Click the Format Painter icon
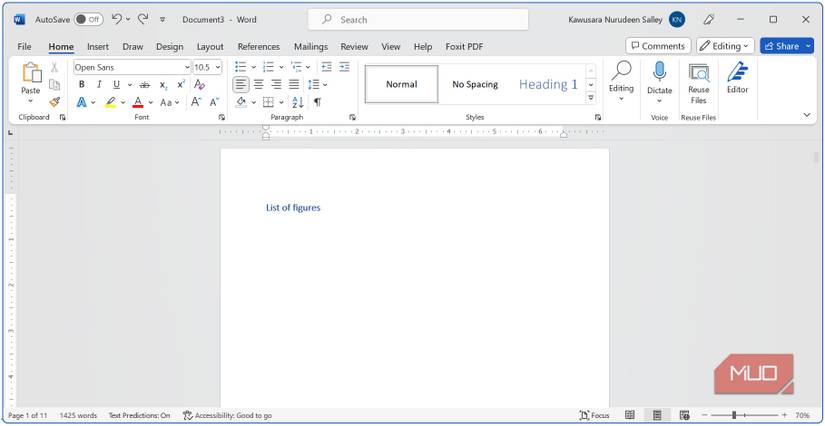The width and height of the screenshot is (825, 426). tap(55, 102)
